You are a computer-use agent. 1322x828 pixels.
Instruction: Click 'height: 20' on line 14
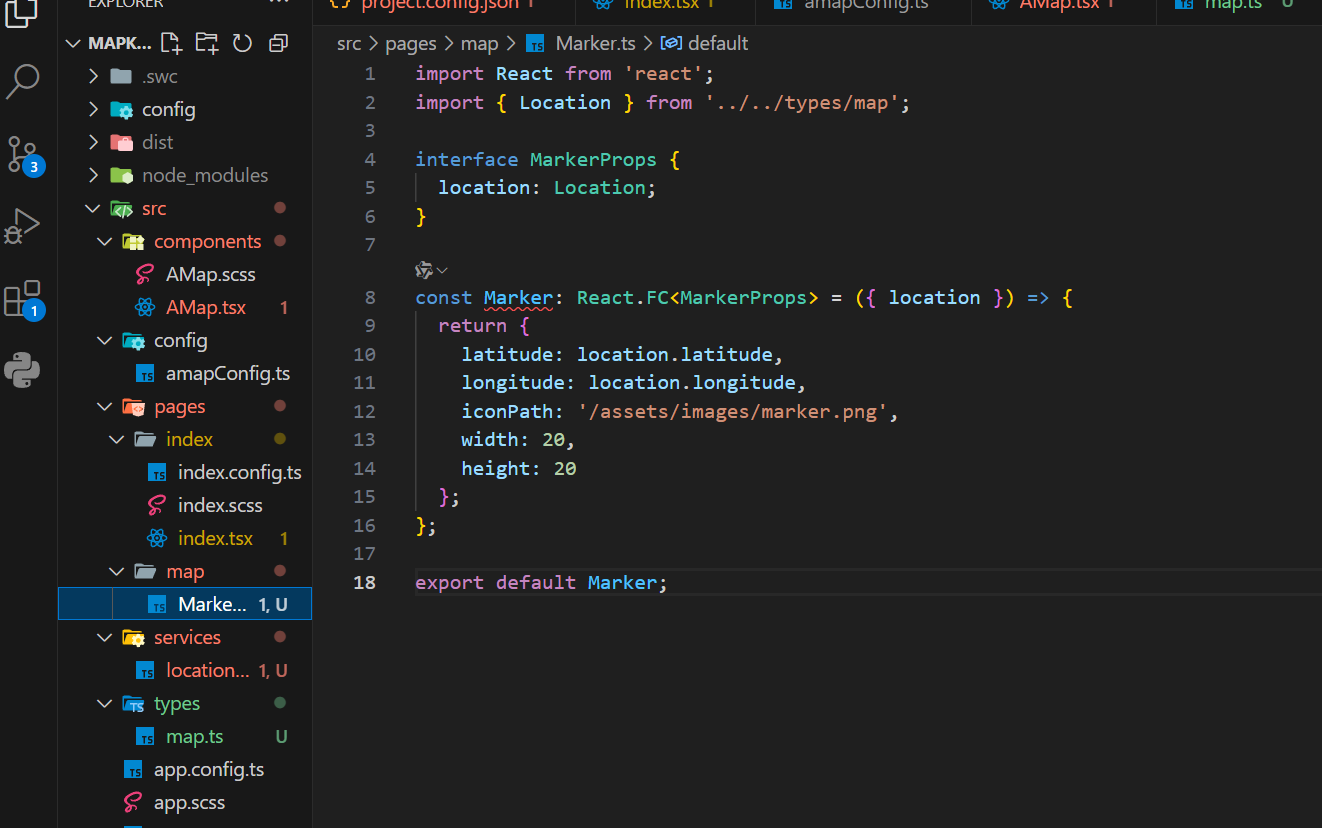click(x=518, y=469)
